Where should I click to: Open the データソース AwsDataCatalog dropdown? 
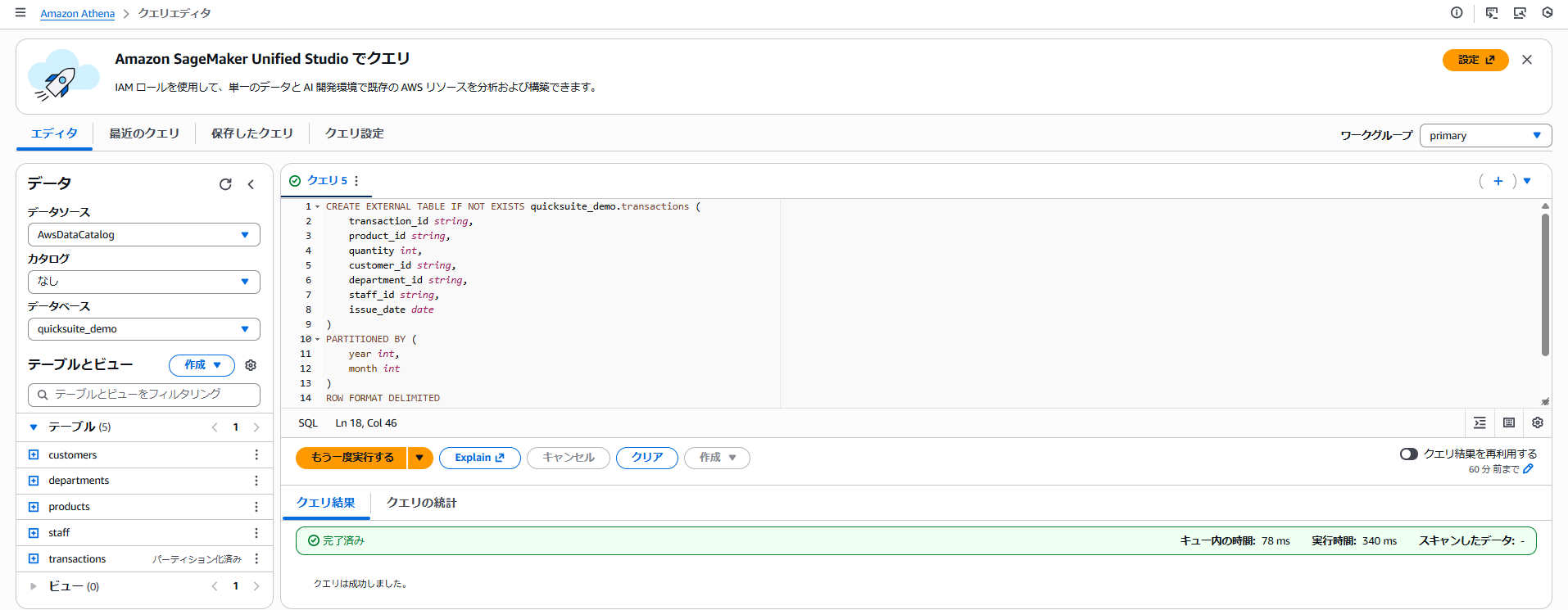click(x=143, y=235)
